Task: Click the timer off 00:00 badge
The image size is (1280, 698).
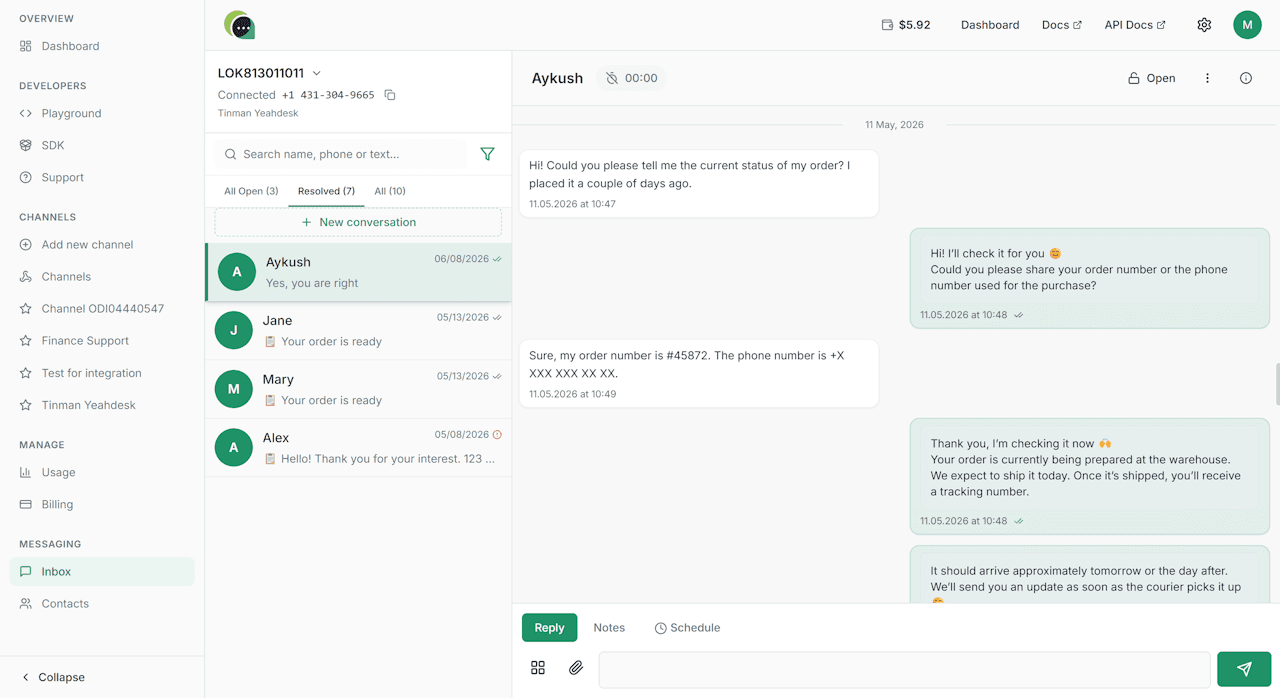Action: click(x=632, y=78)
